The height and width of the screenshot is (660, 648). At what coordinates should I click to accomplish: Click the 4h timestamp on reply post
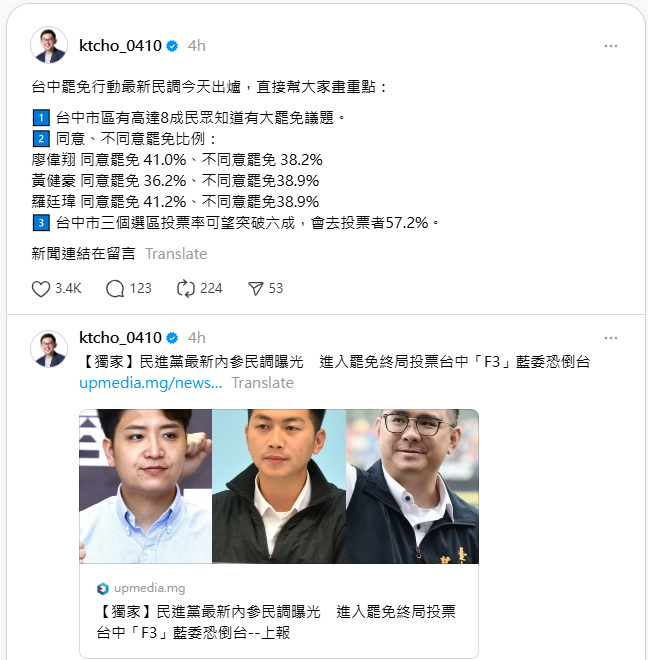[x=197, y=338]
